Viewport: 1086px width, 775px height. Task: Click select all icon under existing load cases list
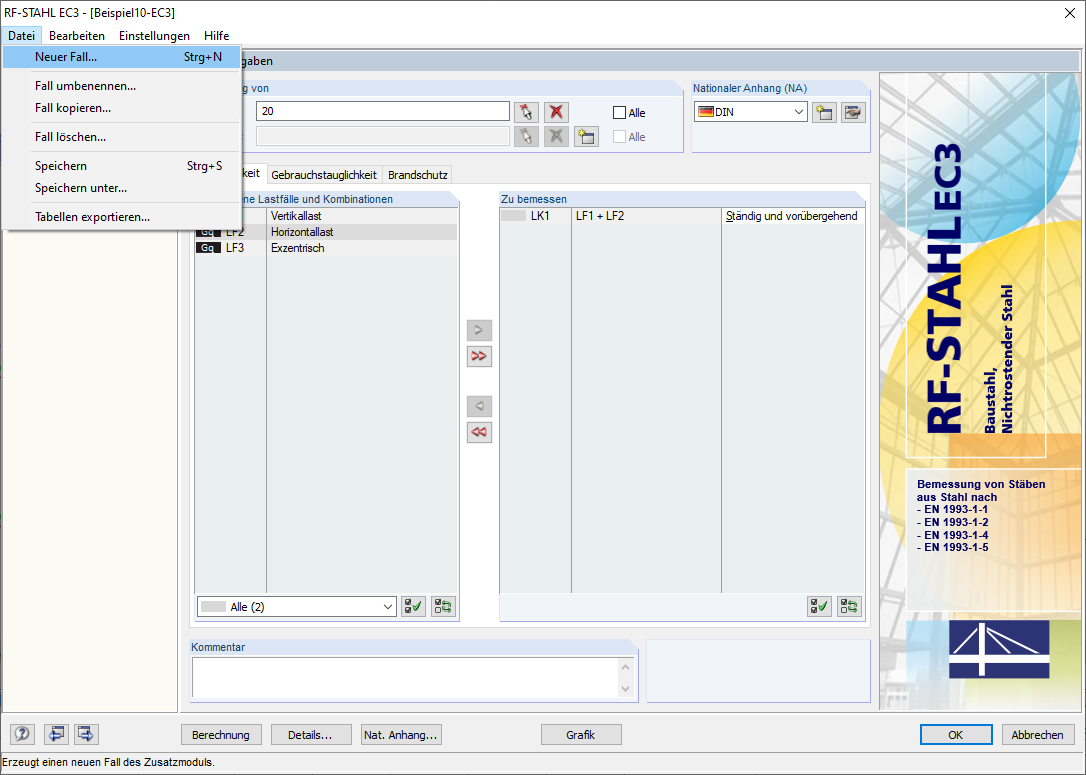[413, 607]
